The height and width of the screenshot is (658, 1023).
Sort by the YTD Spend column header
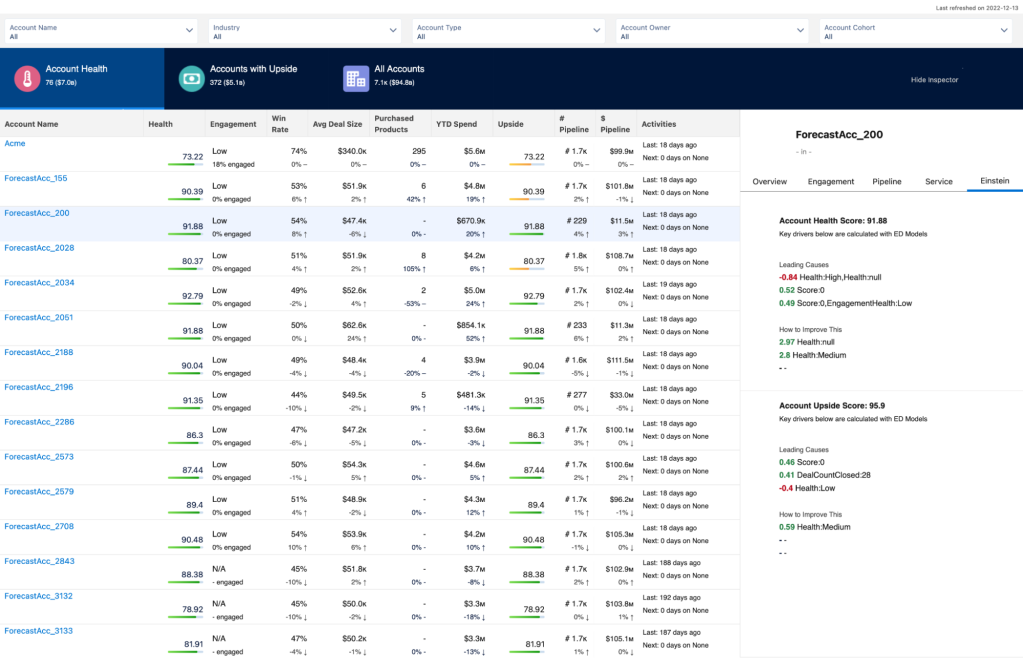(x=459, y=123)
